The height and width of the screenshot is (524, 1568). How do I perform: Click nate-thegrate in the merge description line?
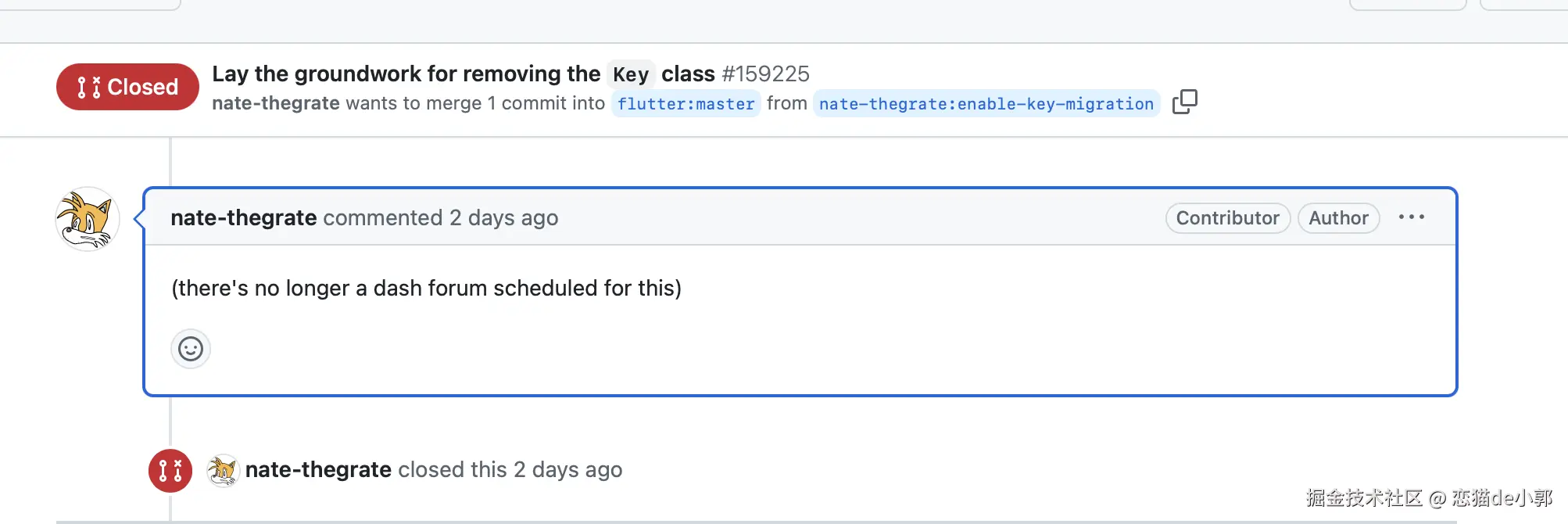(276, 103)
